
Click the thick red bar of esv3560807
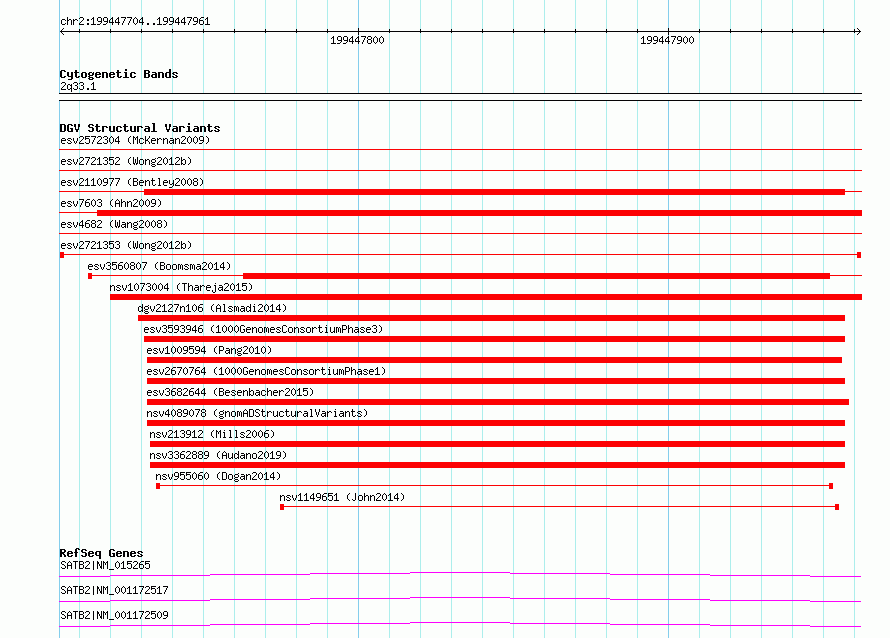536,276
